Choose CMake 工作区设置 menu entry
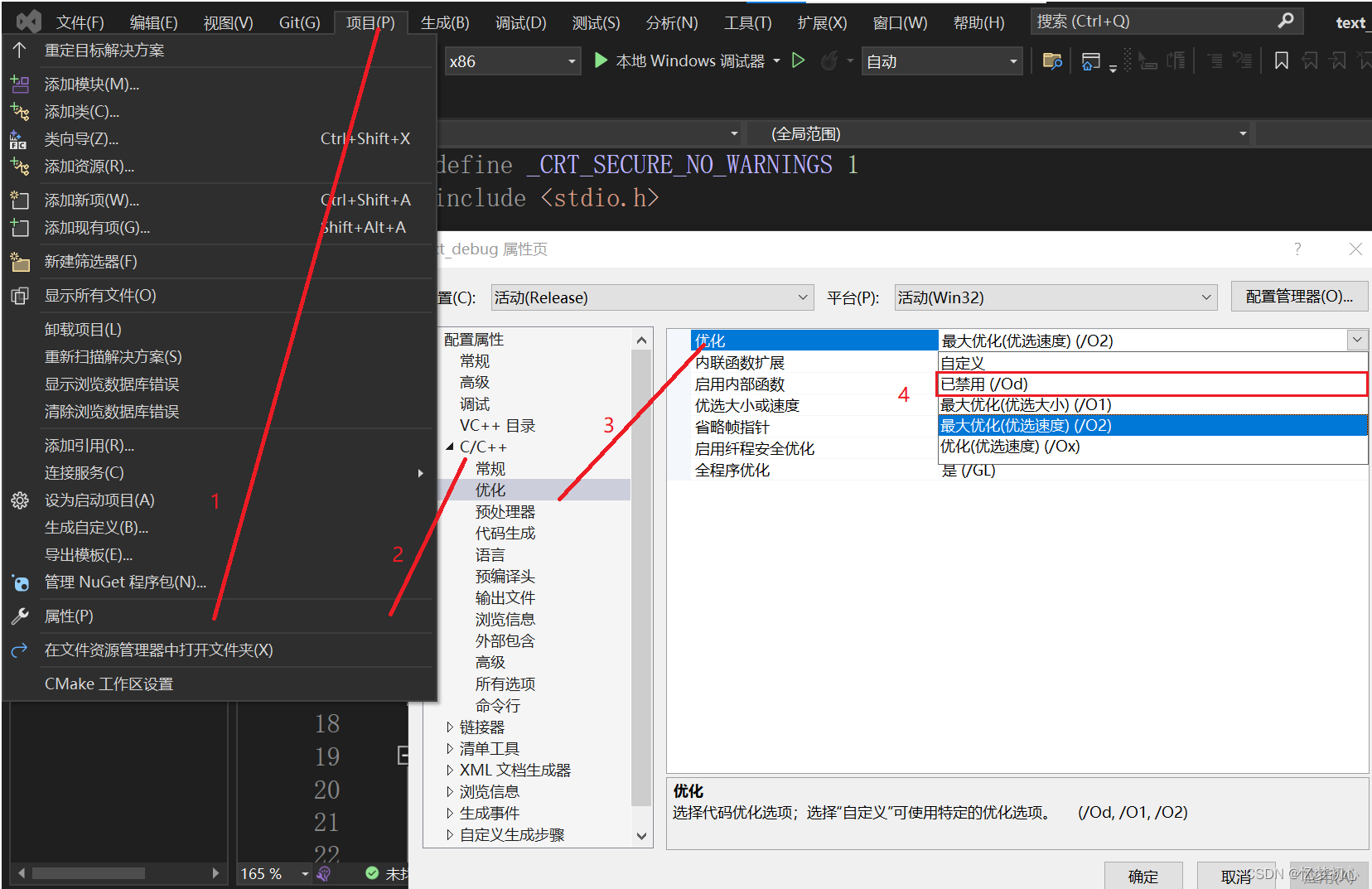This screenshot has width=1372, height=889. click(220, 684)
